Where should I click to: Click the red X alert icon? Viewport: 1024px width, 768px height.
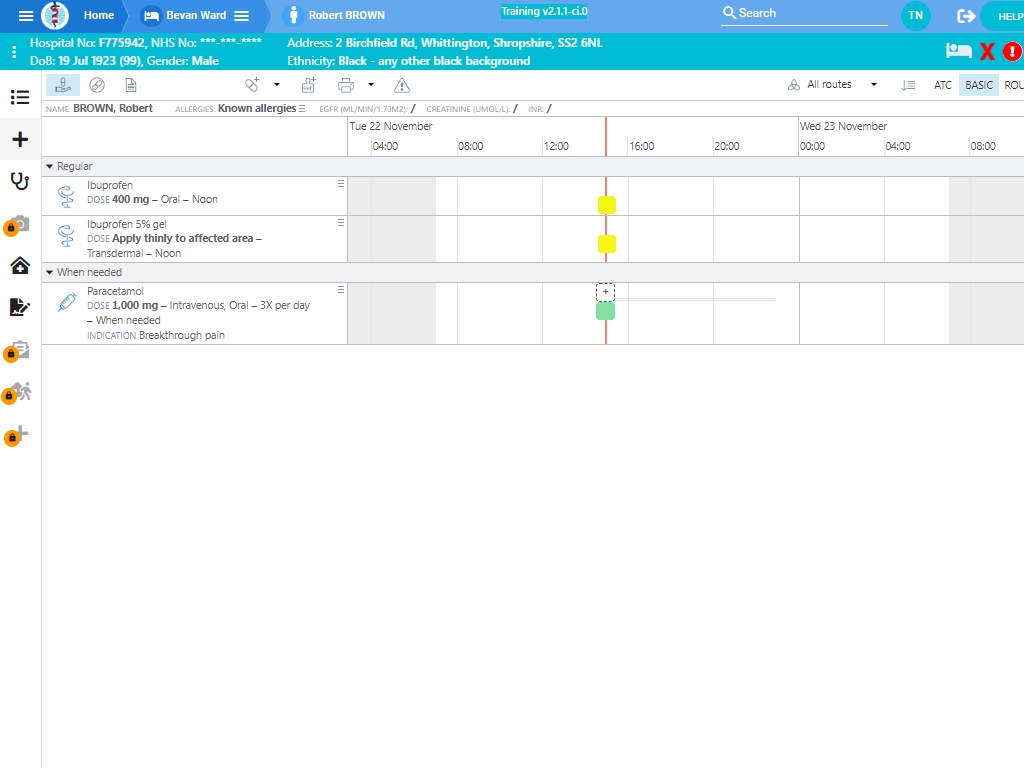[x=987, y=52]
